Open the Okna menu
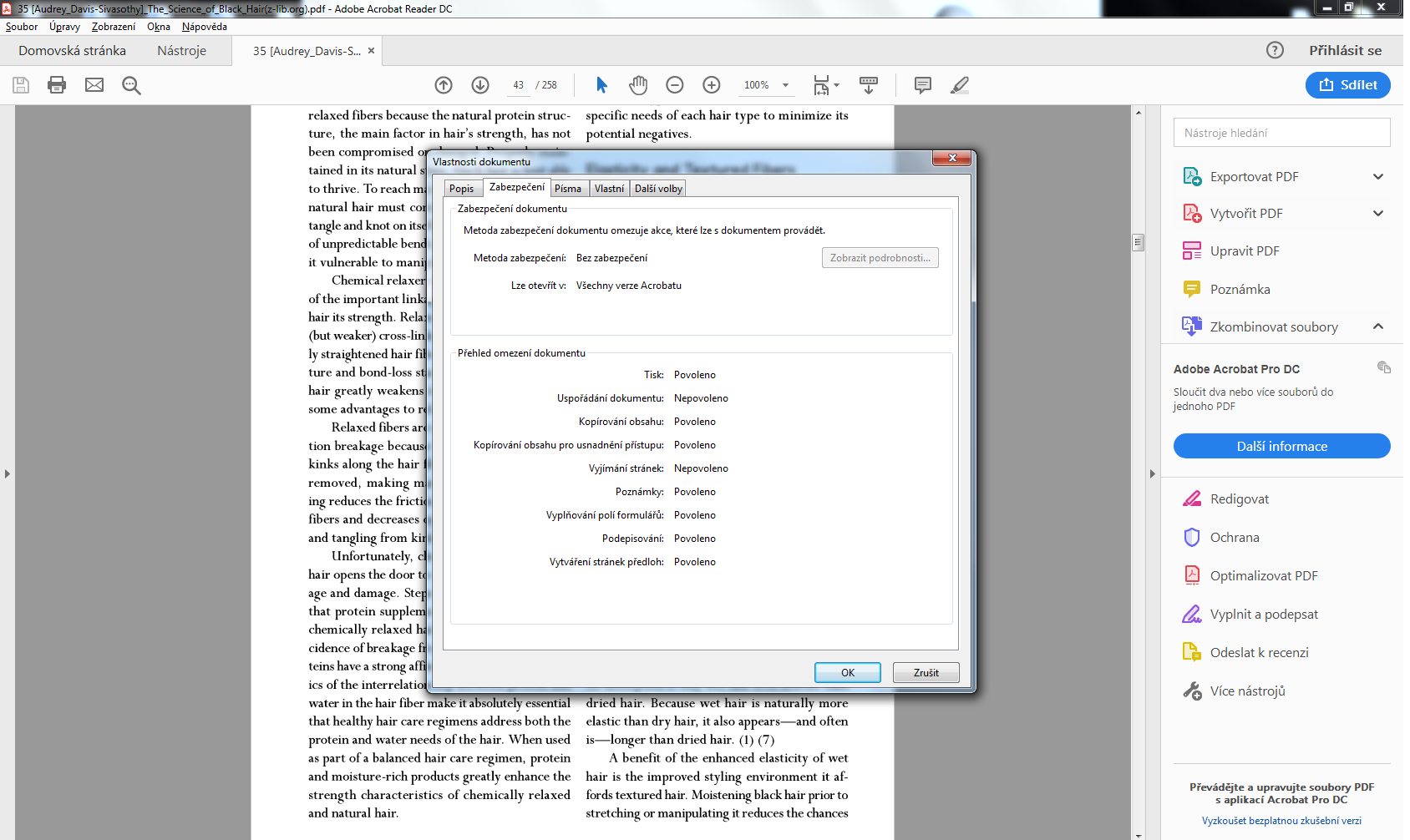This screenshot has width=1410, height=840. tap(159, 27)
